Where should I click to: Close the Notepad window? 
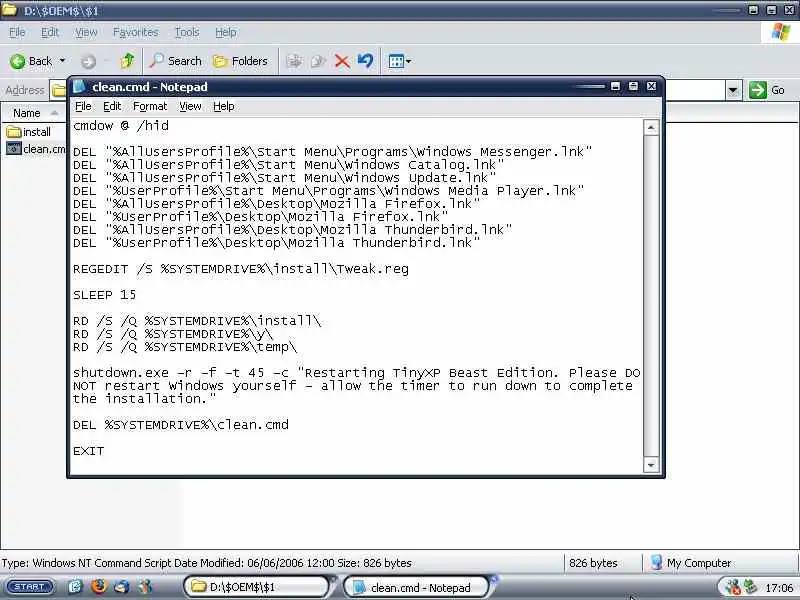pos(651,86)
